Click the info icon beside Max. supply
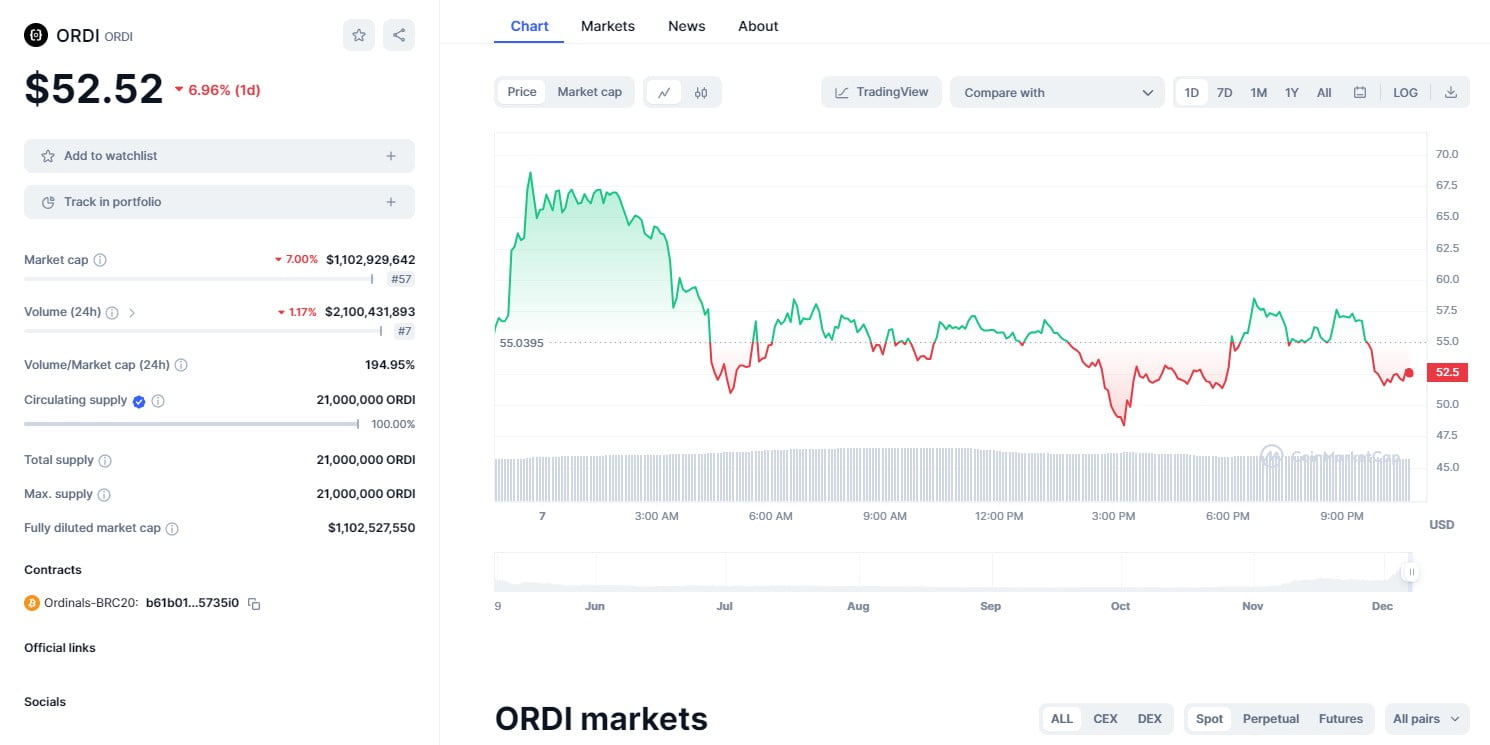The height and width of the screenshot is (745, 1490). click(x=104, y=495)
